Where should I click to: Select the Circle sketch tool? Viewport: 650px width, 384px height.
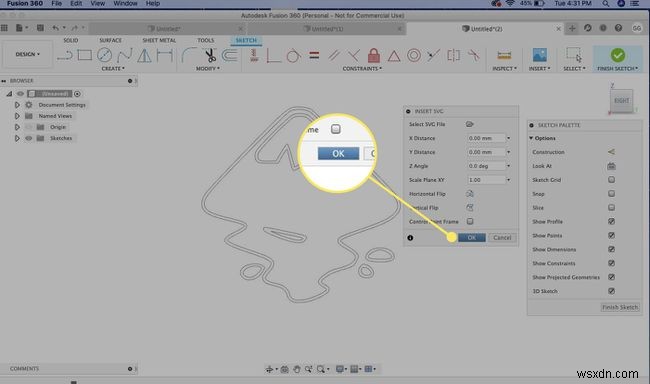[x=104, y=55]
